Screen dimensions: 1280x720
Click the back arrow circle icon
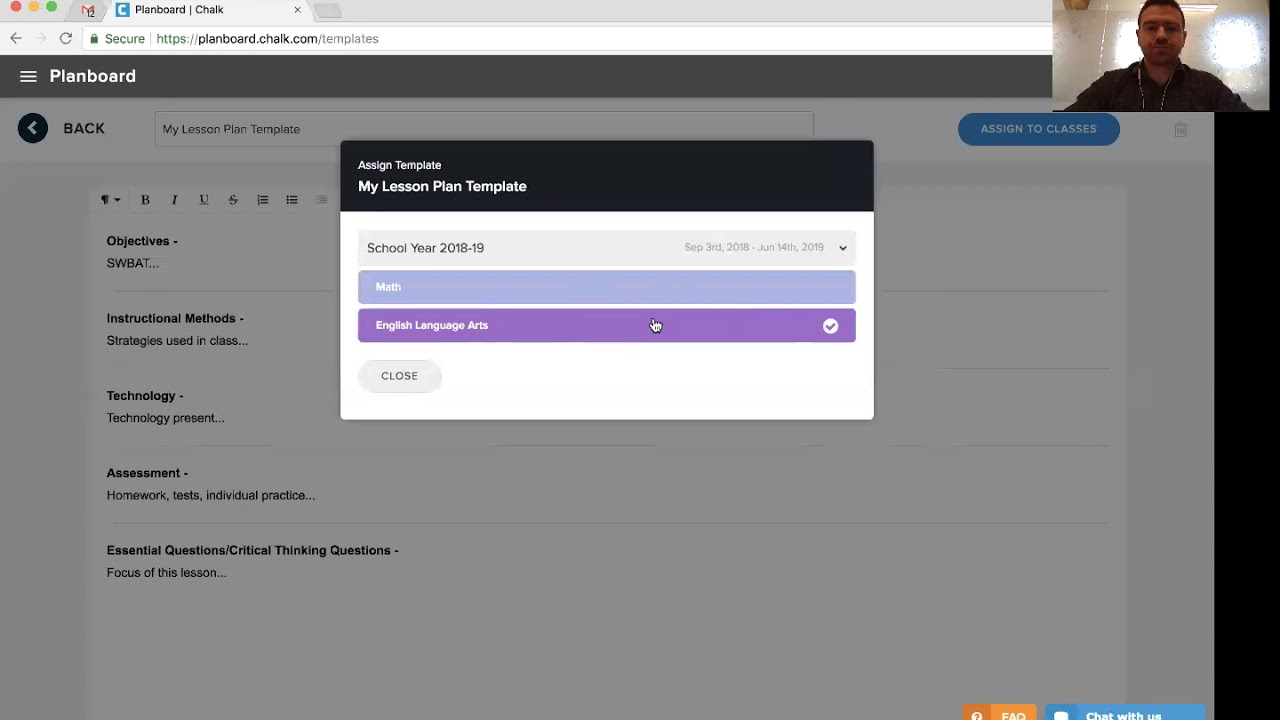(x=32, y=128)
